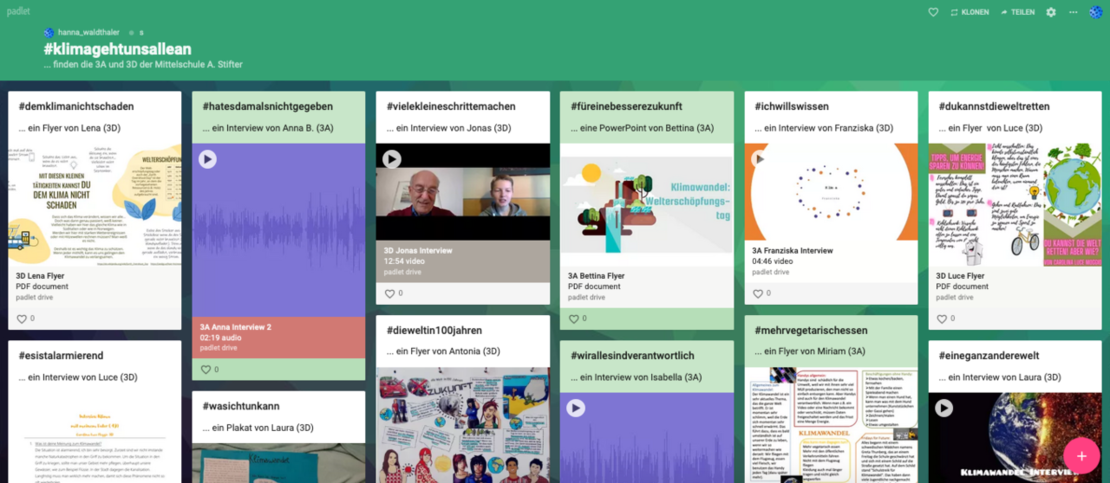The height and width of the screenshot is (483, 1110).
Task: Open the 3D Luce Flyer thumbnail
Action: point(1015,204)
